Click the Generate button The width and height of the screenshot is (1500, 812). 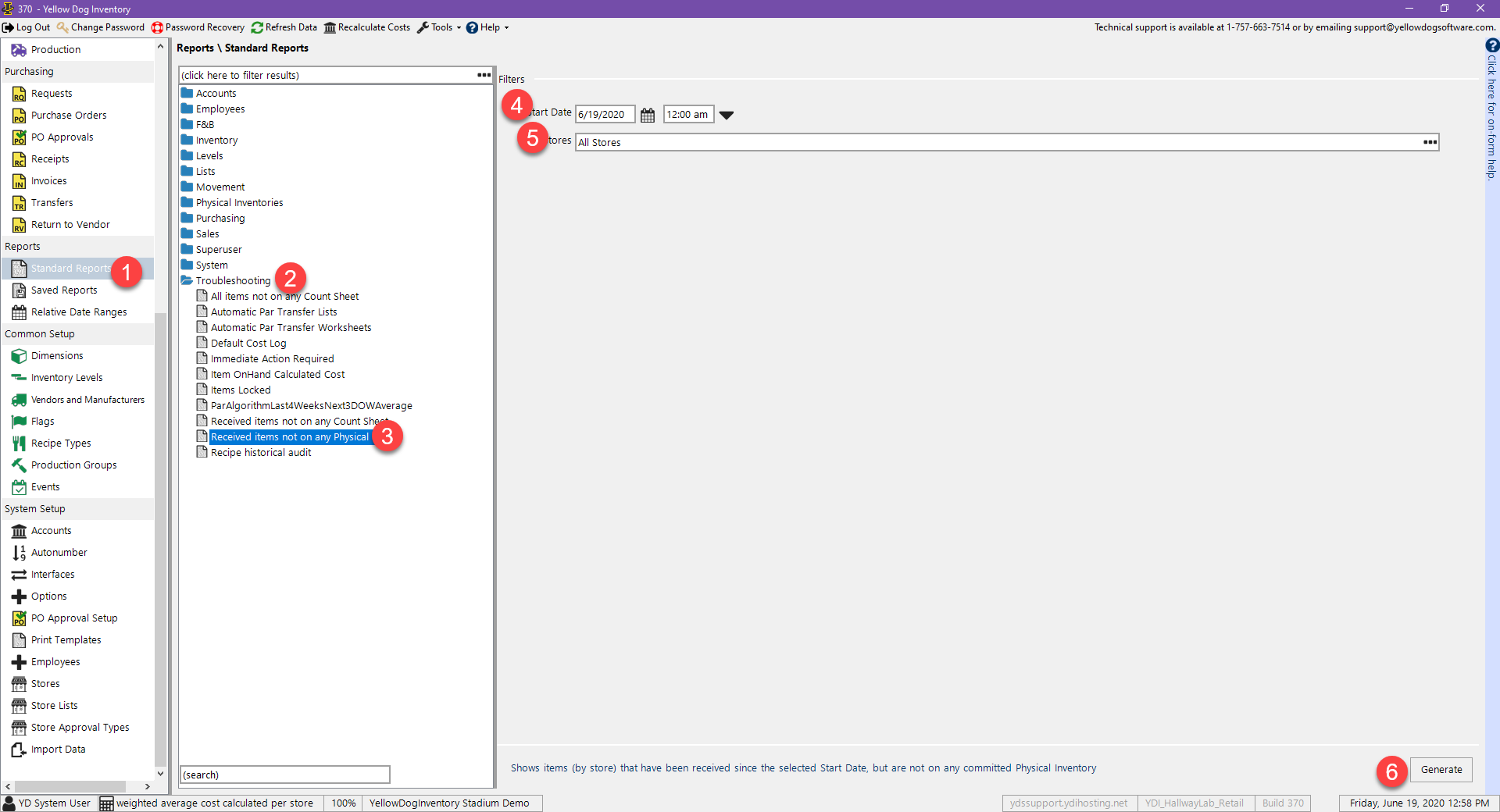pos(1441,769)
